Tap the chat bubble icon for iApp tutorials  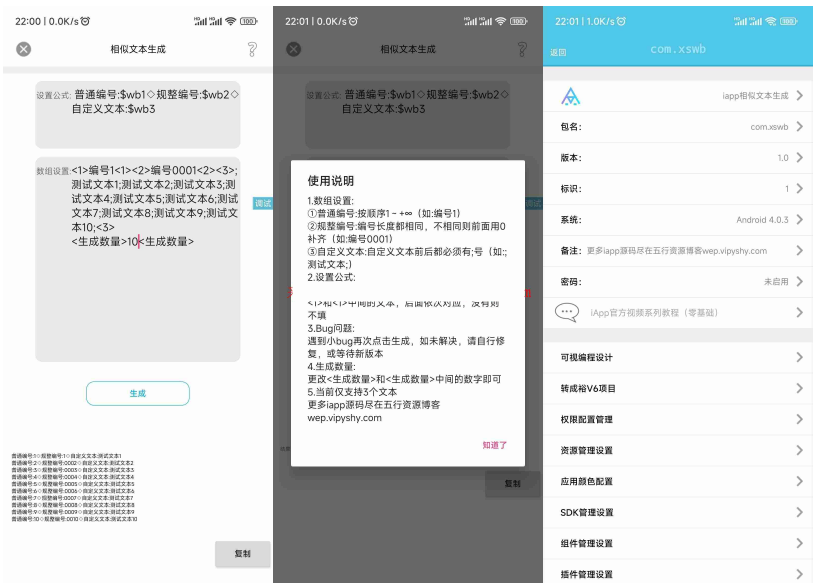pos(567,313)
